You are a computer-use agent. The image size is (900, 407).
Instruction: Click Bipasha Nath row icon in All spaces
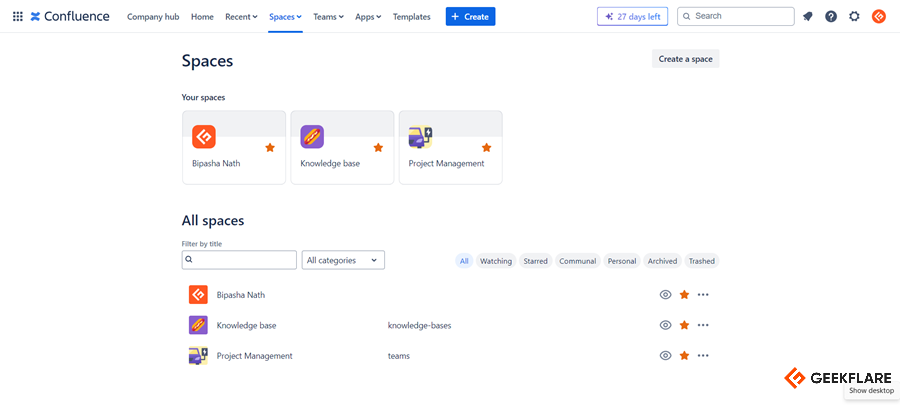[x=198, y=294]
